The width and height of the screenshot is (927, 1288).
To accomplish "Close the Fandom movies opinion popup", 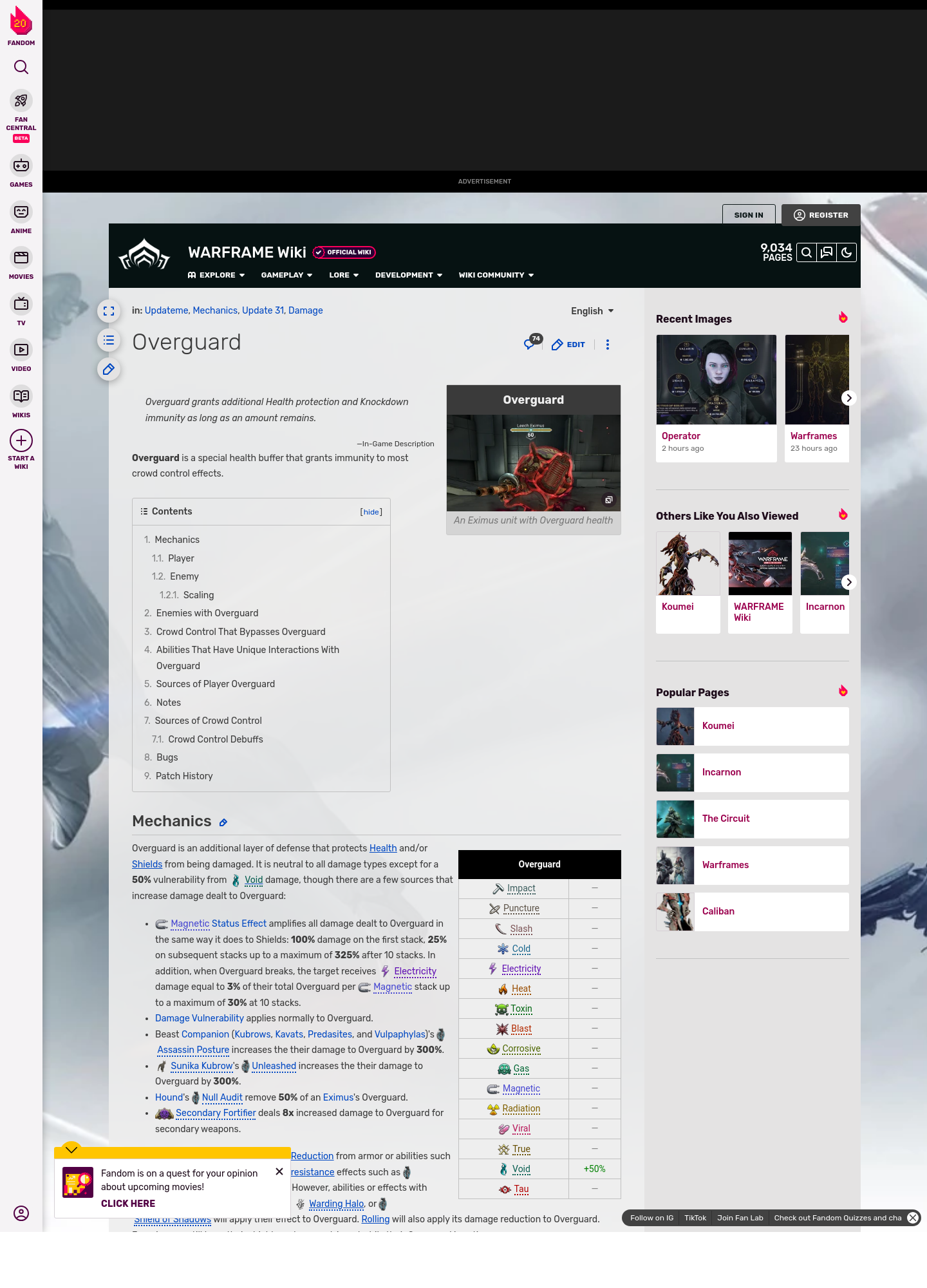I will pos(279,1171).
